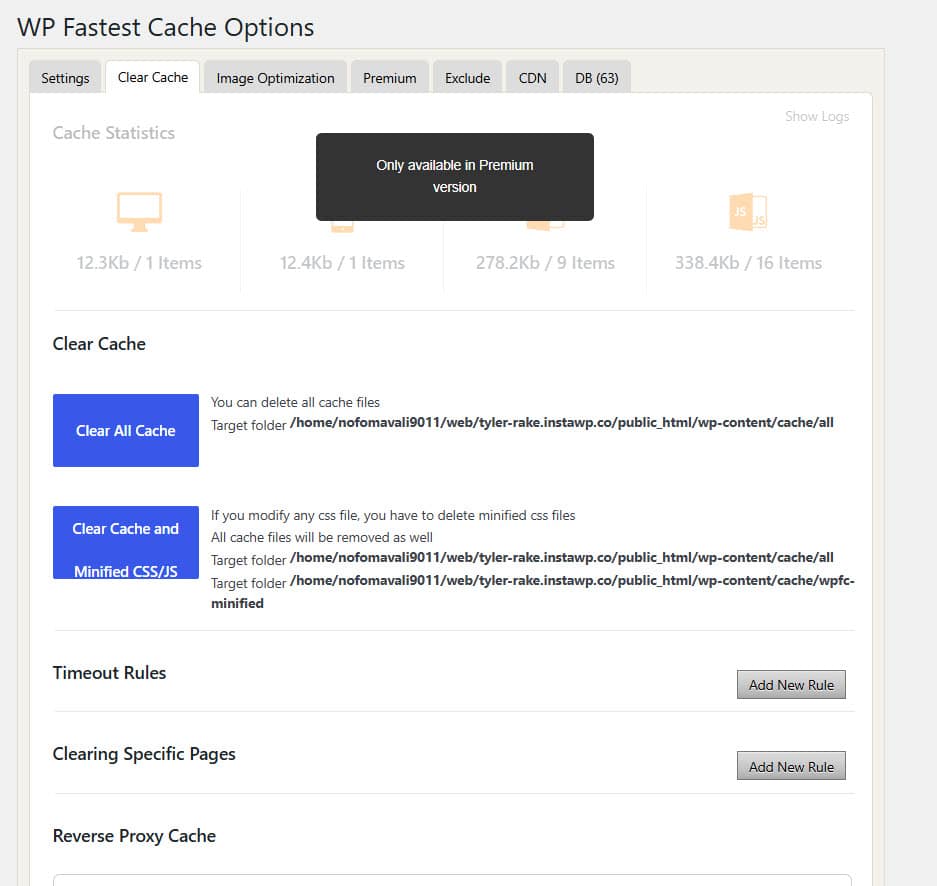The height and width of the screenshot is (886, 937).
Task: Click the Timeout Rules heading
Action: [x=109, y=673]
